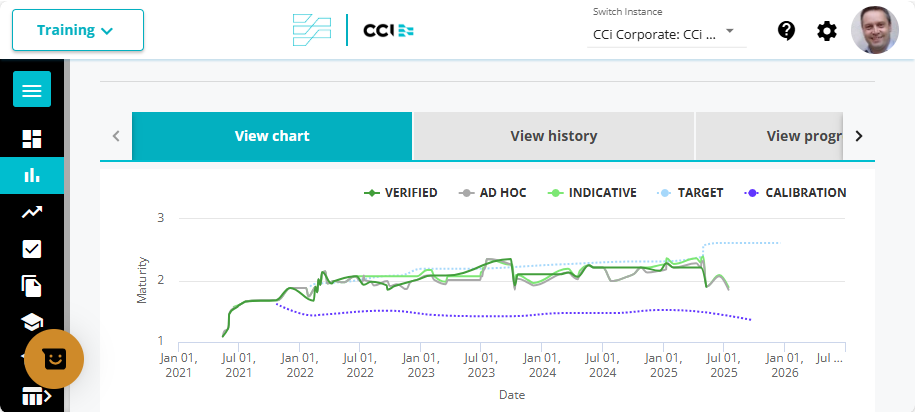915x412 pixels.
Task: Switch to the View history tab
Action: [x=553, y=136]
